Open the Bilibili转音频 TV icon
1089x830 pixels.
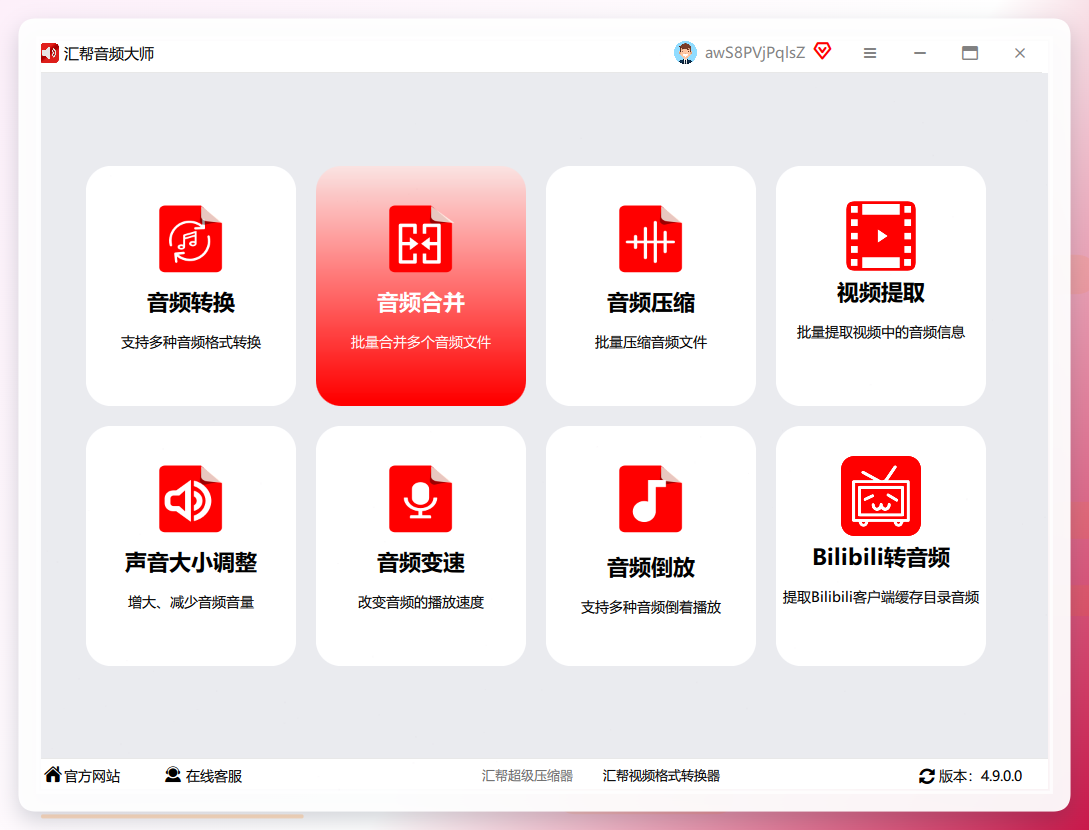click(x=881, y=495)
